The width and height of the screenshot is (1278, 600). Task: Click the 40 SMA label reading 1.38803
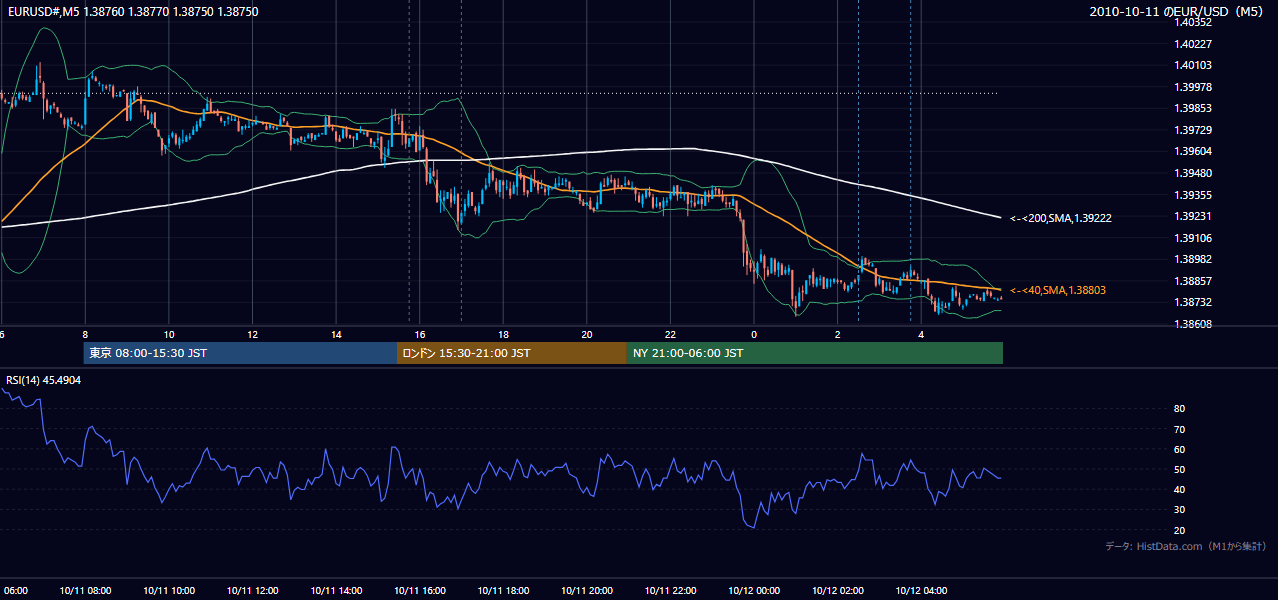[x=1058, y=290]
